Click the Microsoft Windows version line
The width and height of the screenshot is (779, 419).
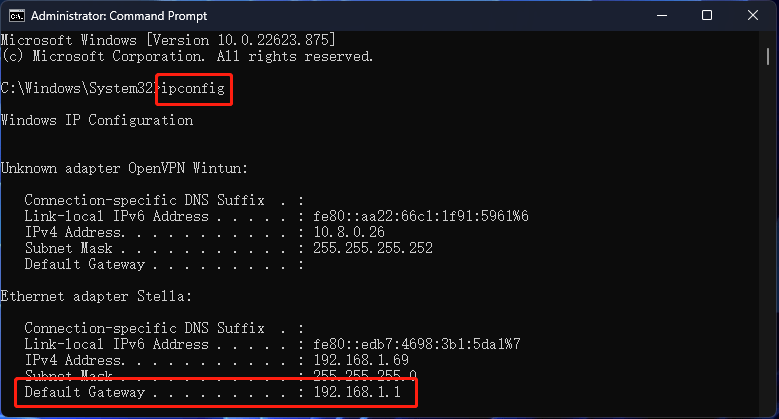click(x=168, y=40)
